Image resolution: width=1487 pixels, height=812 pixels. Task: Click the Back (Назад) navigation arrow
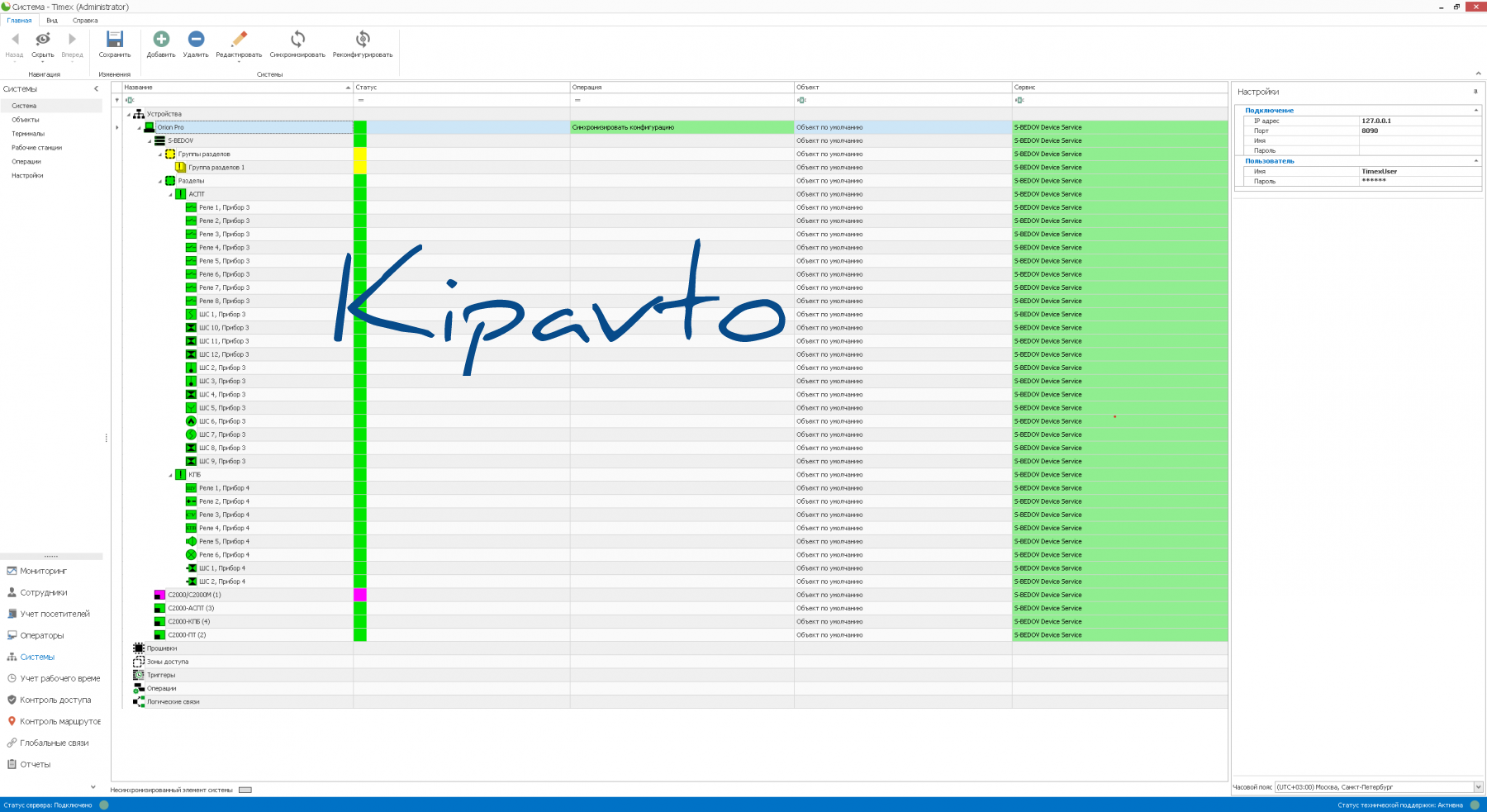click(15, 40)
